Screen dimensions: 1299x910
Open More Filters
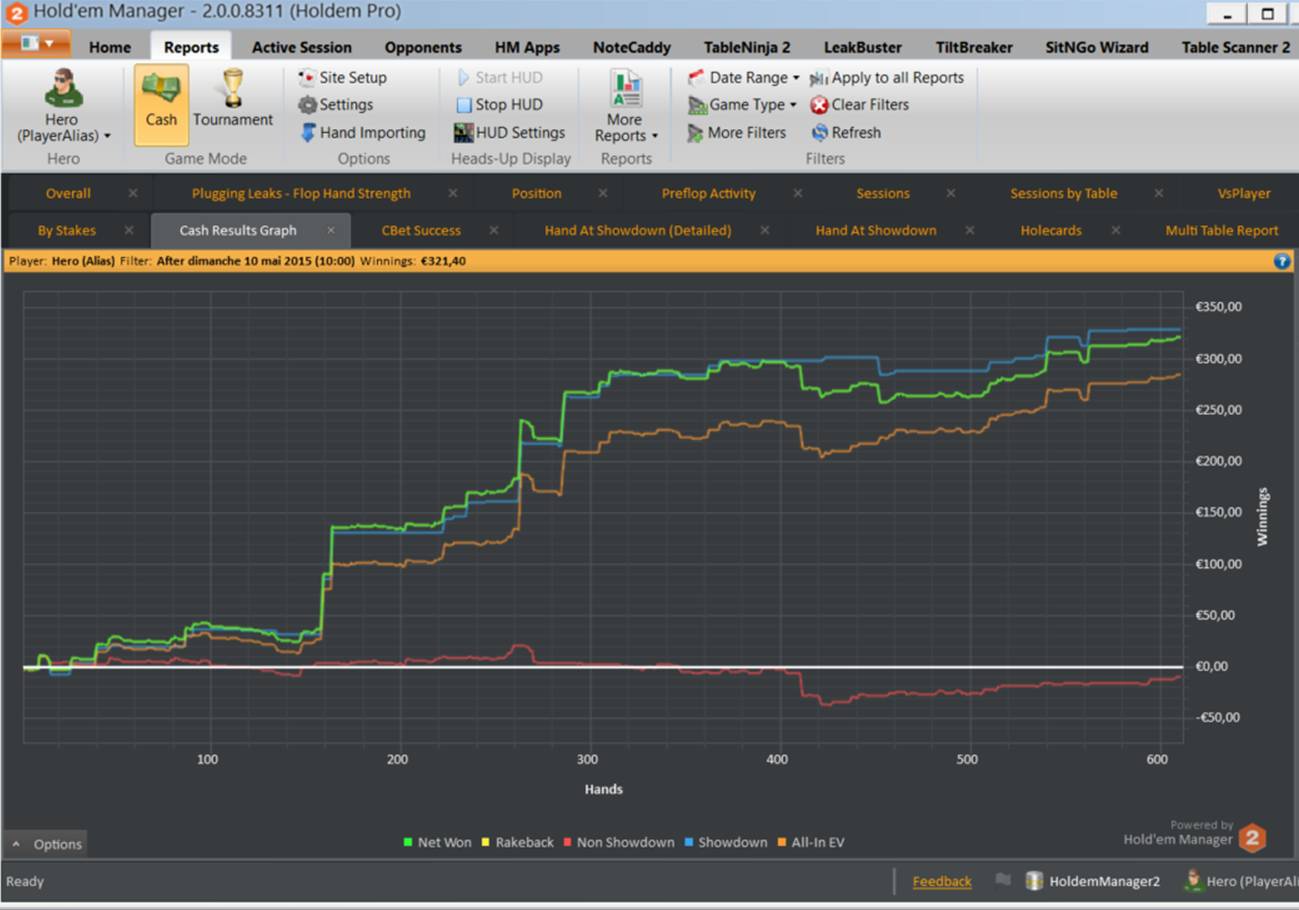tap(737, 132)
